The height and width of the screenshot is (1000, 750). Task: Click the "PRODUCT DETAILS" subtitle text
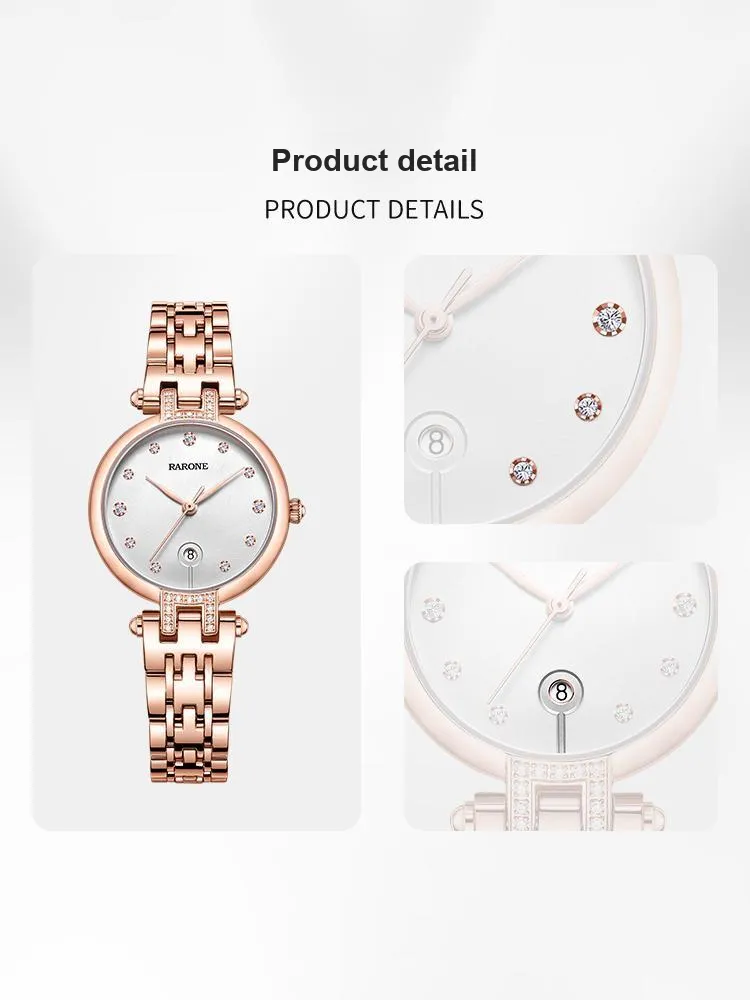(x=374, y=210)
